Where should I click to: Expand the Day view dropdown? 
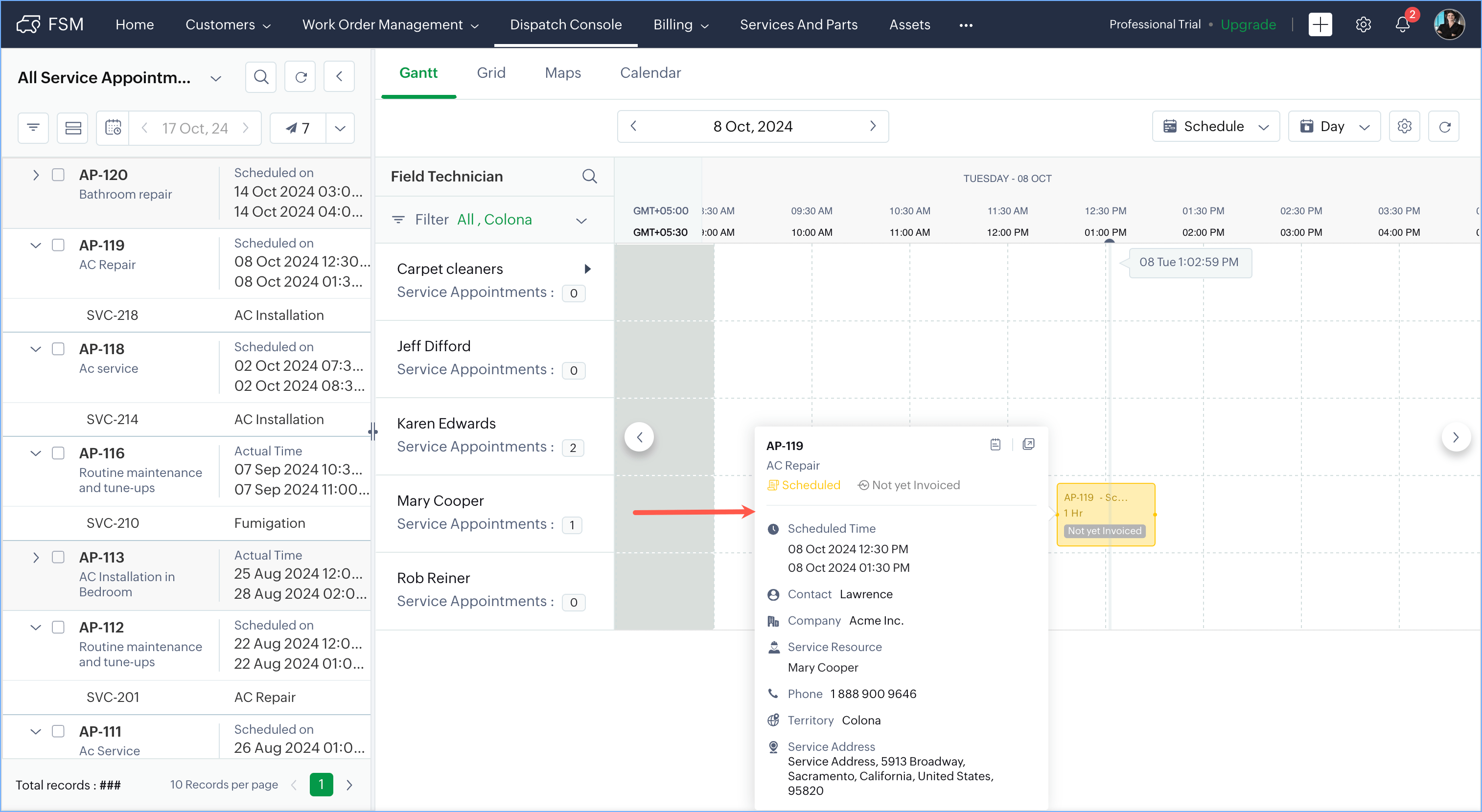[x=1334, y=127]
